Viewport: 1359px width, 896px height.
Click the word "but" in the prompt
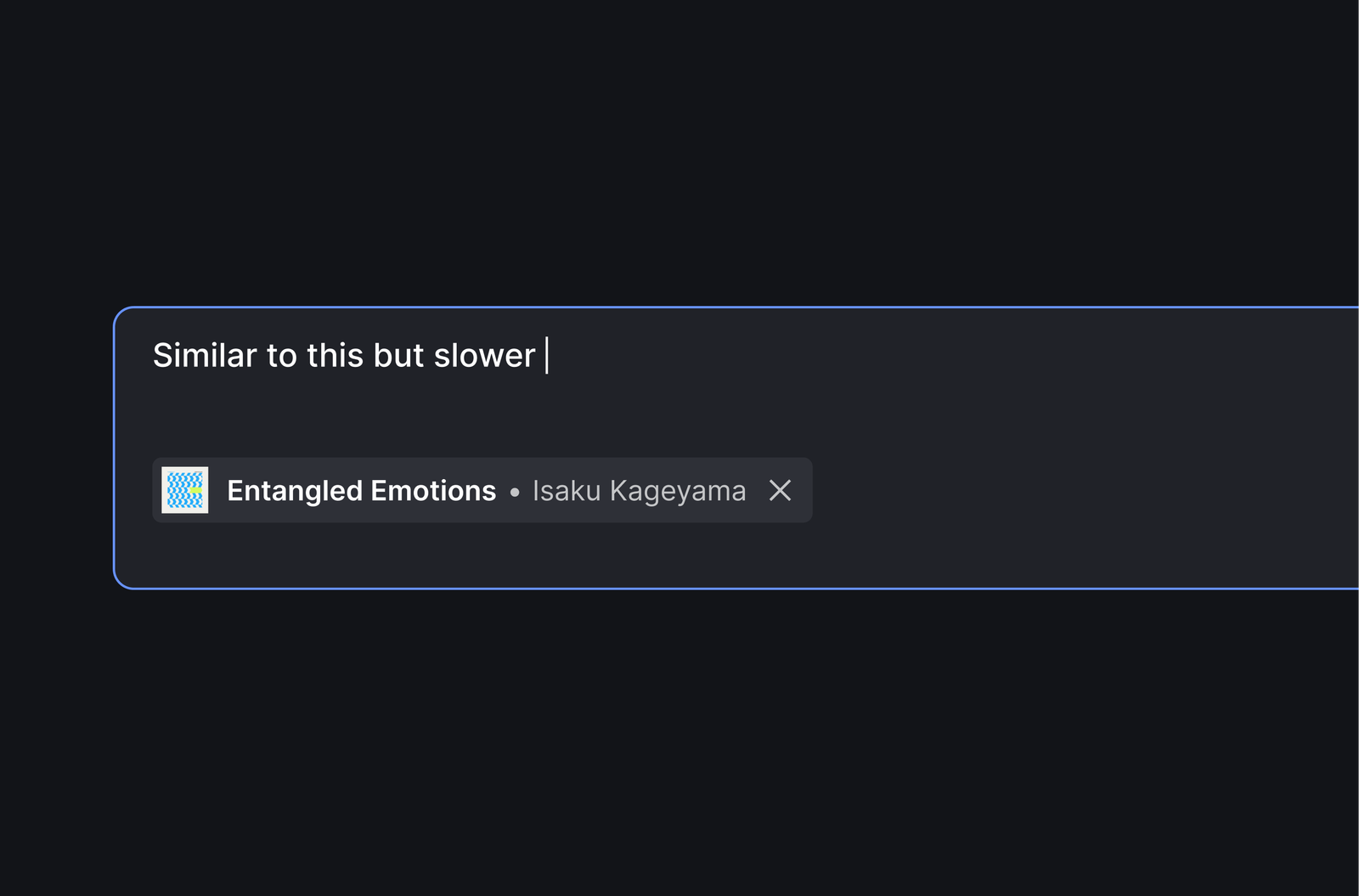tap(398, 356)
